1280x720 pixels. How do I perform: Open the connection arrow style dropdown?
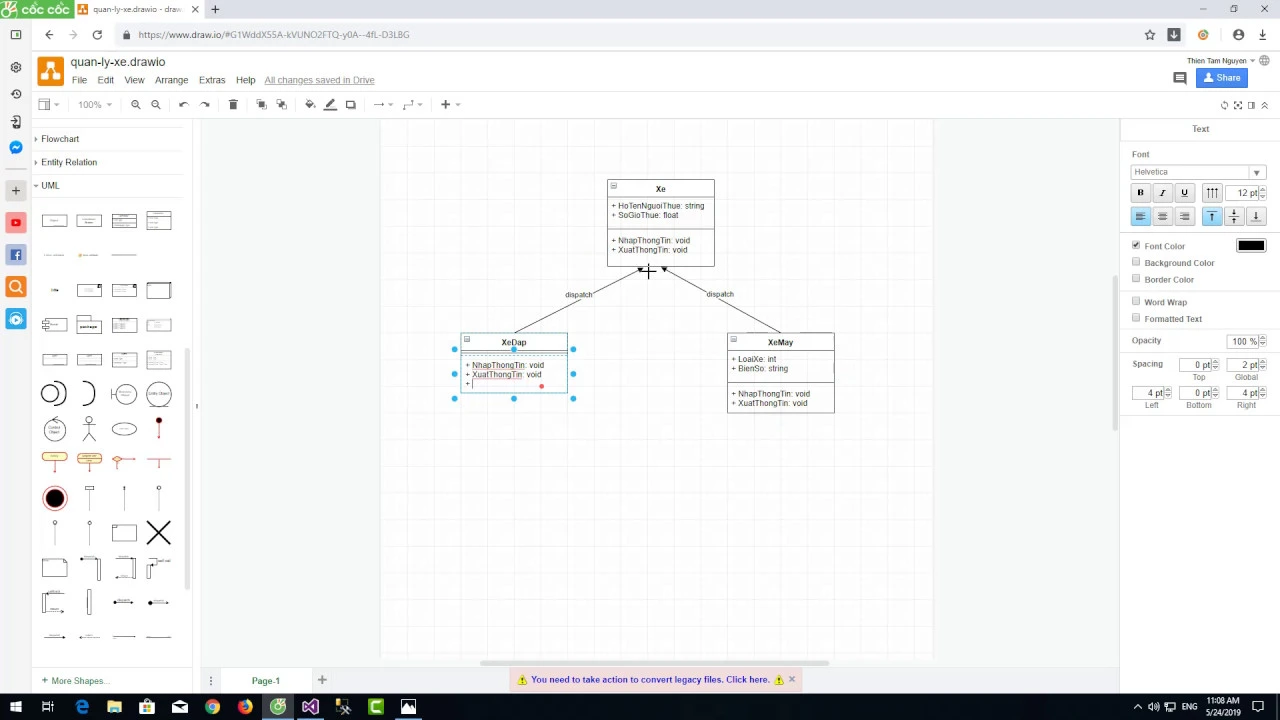(384, 104)
